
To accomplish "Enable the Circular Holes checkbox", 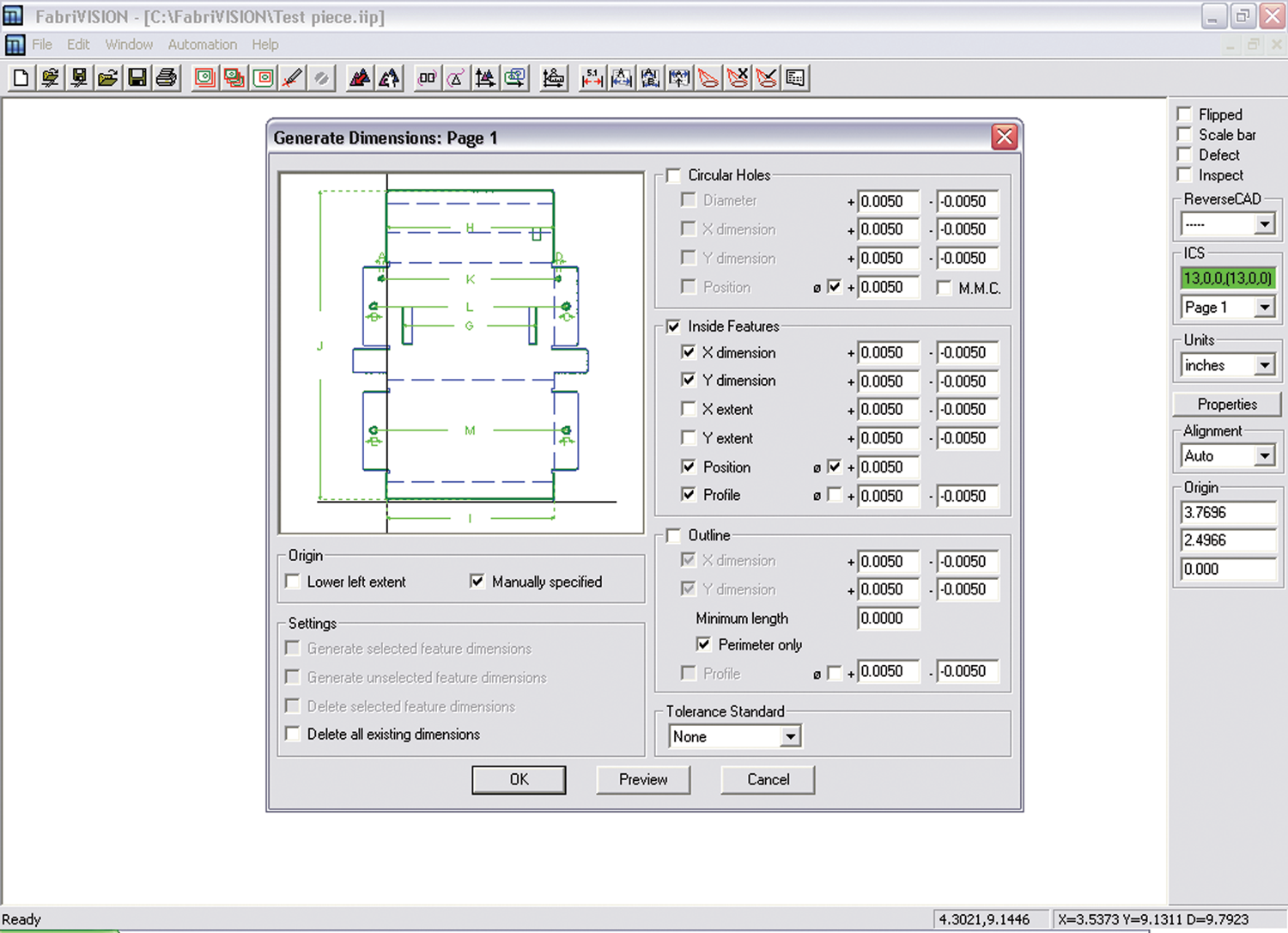I will (x=674, y=175).
